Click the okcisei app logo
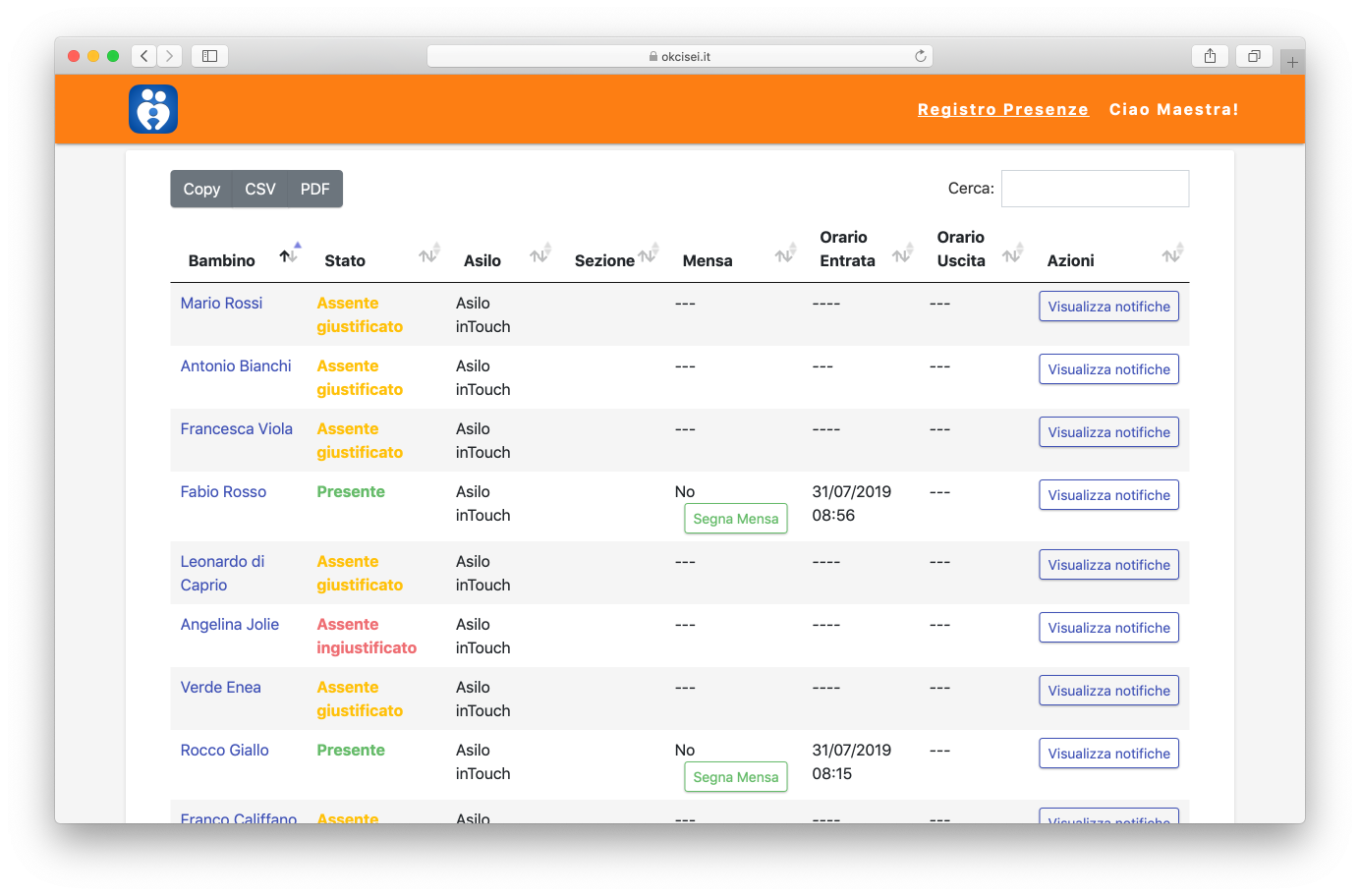 point(153,109)
